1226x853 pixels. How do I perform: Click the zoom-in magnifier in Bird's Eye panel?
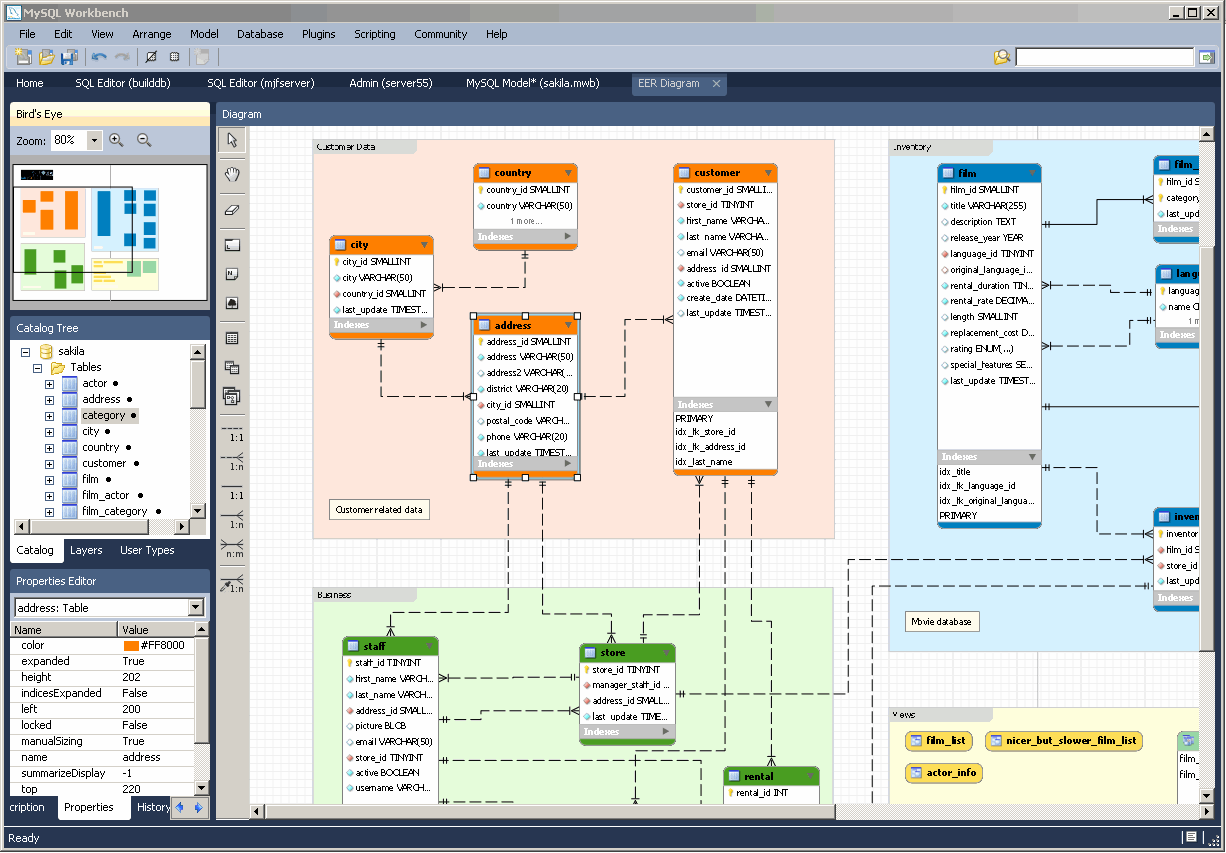117,140
